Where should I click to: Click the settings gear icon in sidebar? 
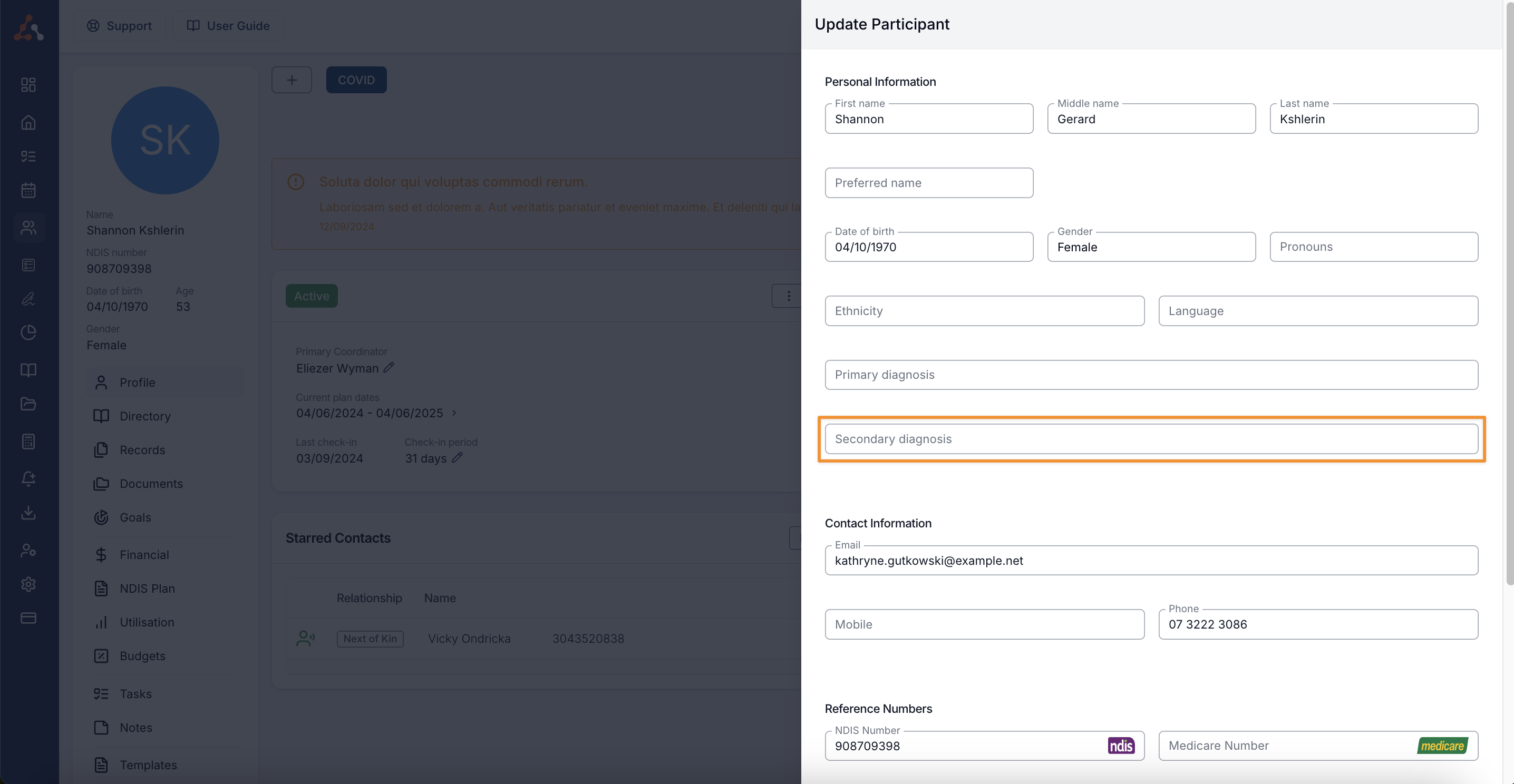[x=28, y=584]
